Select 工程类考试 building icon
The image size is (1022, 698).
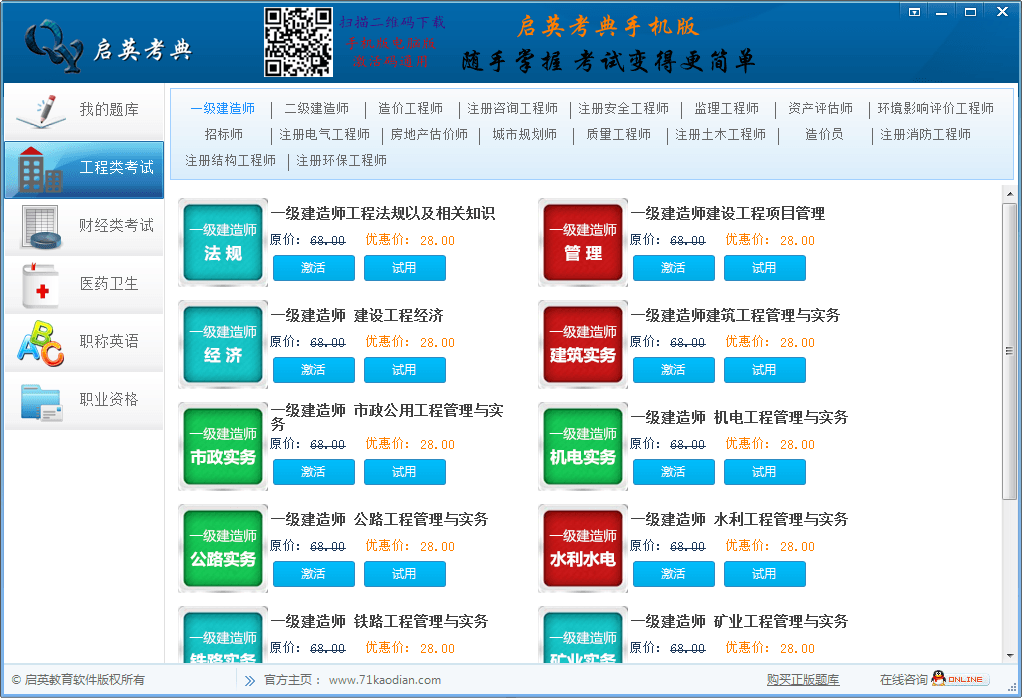(x=40, y=169)
